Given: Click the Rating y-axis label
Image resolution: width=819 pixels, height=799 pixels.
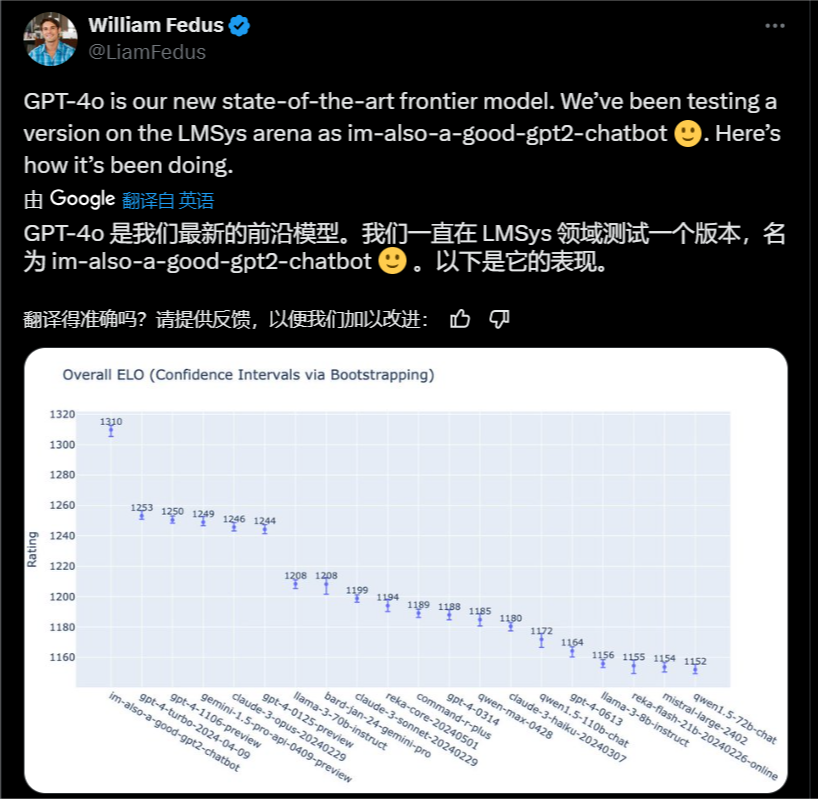Looking at the screenshot, I should coord(33,551).
